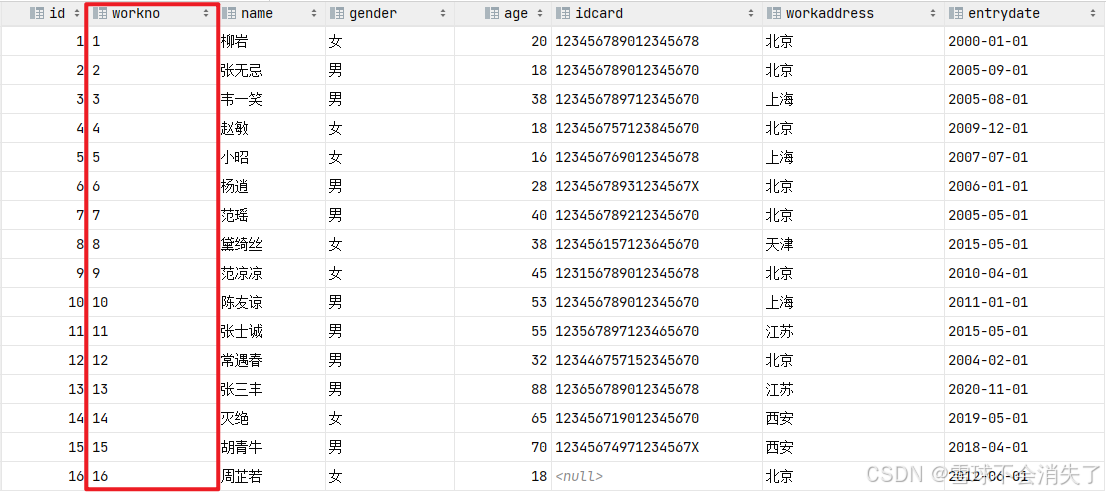The width and height of the screenshot is (1106, 494).
Task: Click age value 53
Action: coord(539,302)
